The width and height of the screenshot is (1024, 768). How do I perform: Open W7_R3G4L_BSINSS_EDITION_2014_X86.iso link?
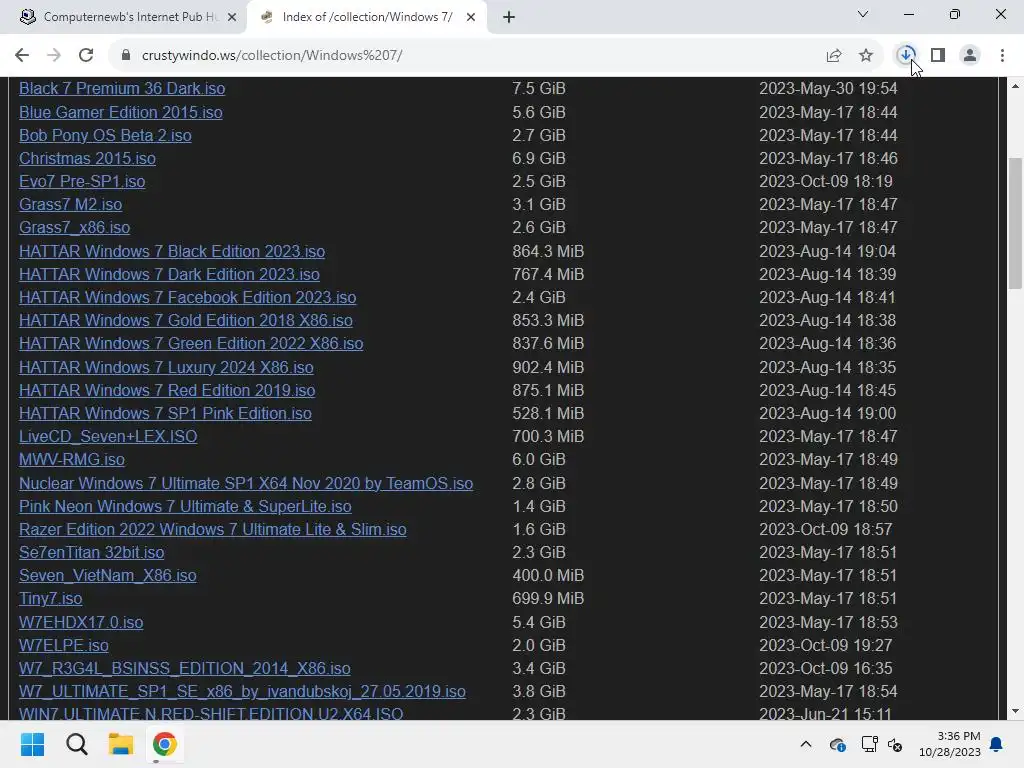[x=185, y=668]
